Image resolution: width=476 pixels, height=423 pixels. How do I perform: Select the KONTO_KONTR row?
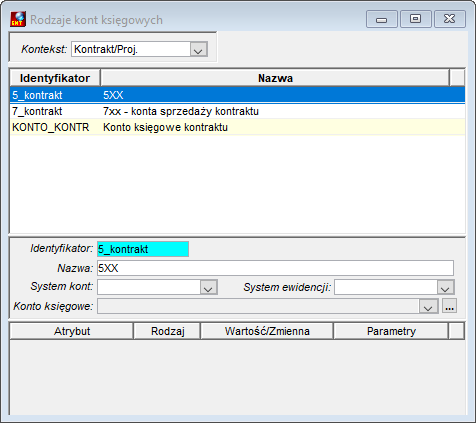(237, 127)
